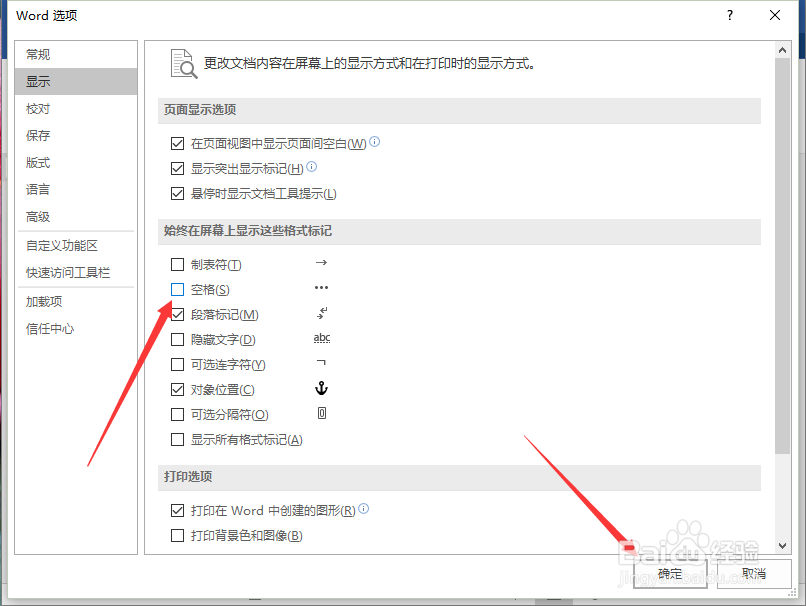
Task: Check the 空格 formatting mark checkbox
Action: click(x=177, y=289)
